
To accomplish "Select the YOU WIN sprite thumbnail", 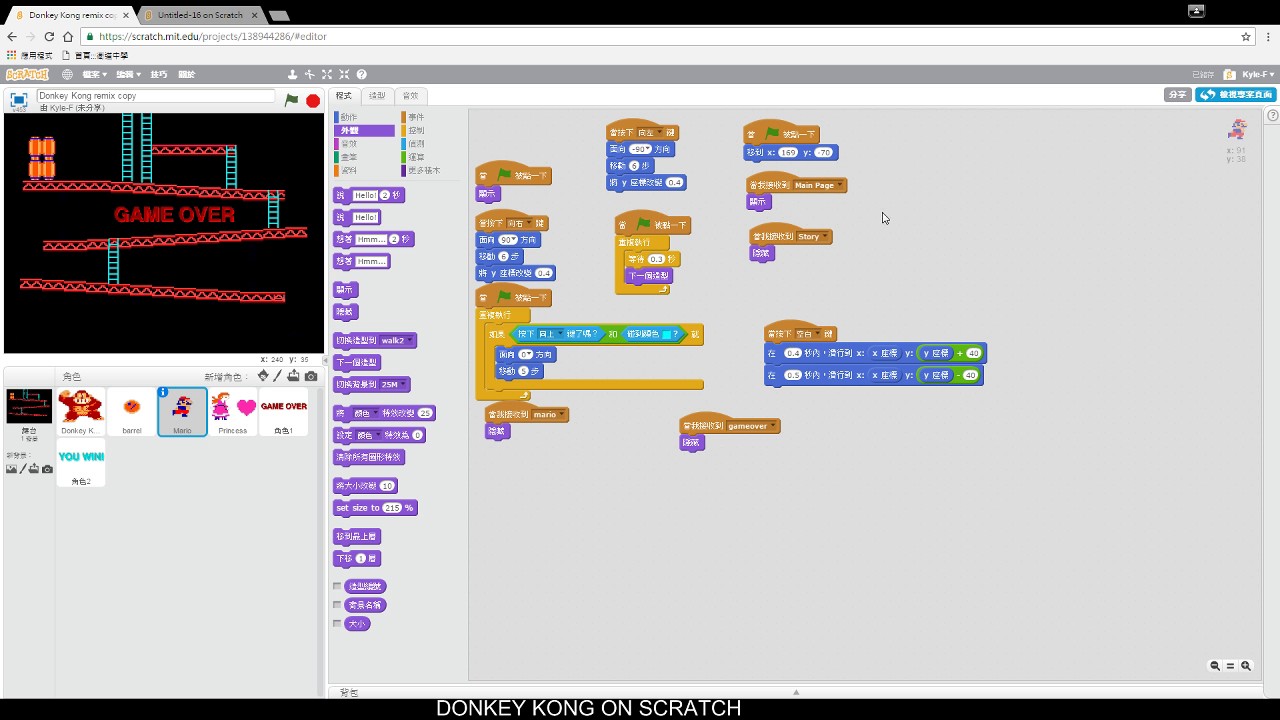I will [x=81, y=463].
